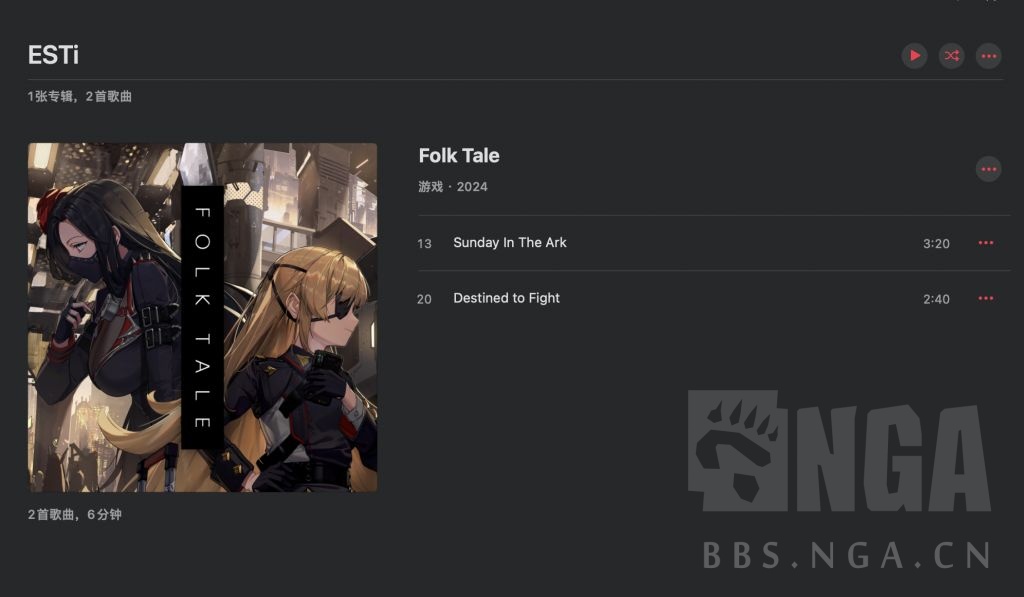Click the NGA paw logo watermark
The width and height of the screenshot is (1024, 597).
[737, 451]
